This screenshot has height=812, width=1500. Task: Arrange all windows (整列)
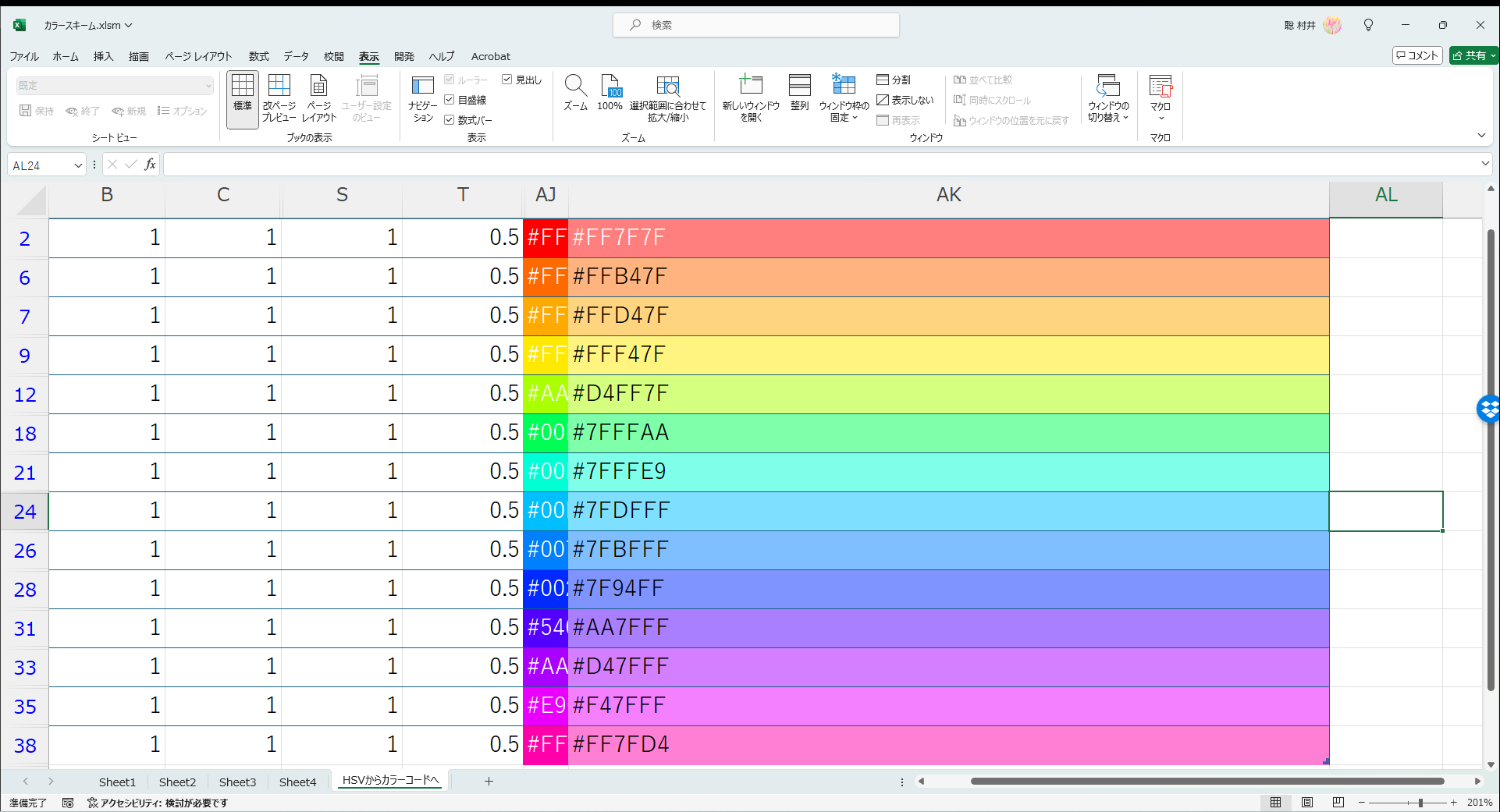(x=800, y=92)
